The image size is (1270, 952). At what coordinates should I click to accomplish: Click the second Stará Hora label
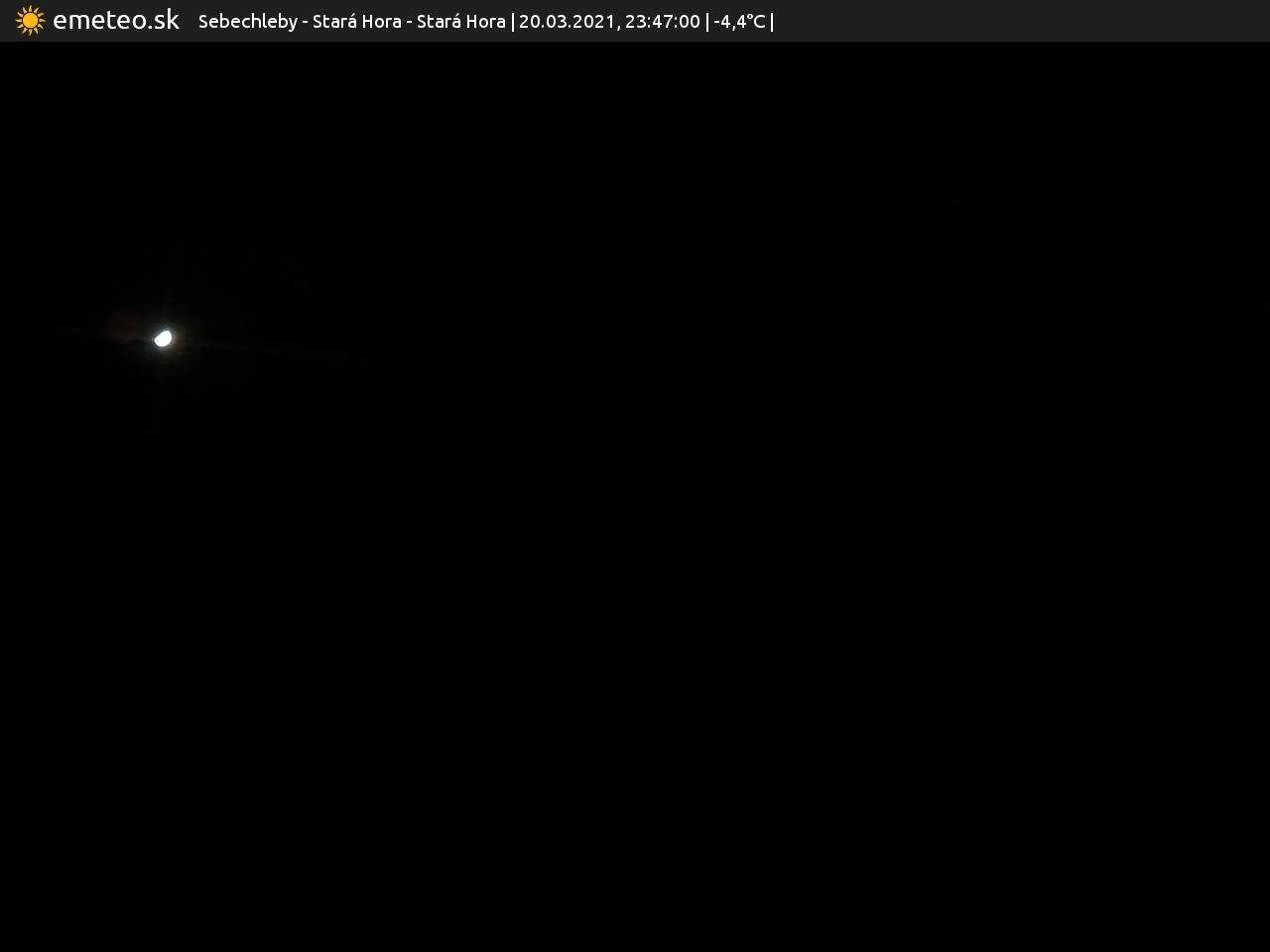click(x=460, y=21)
